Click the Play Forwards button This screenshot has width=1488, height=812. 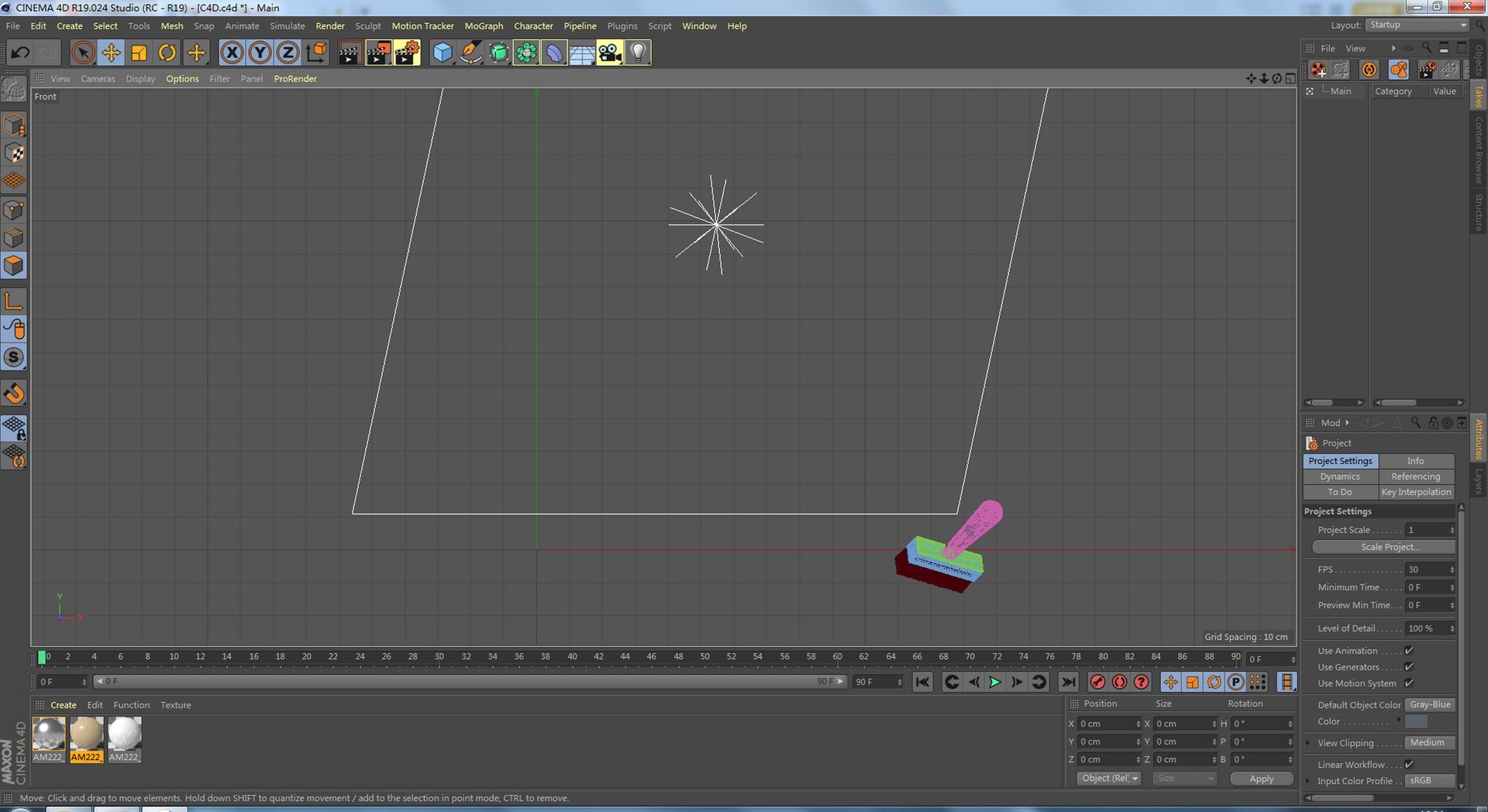(x=995, y=682)
